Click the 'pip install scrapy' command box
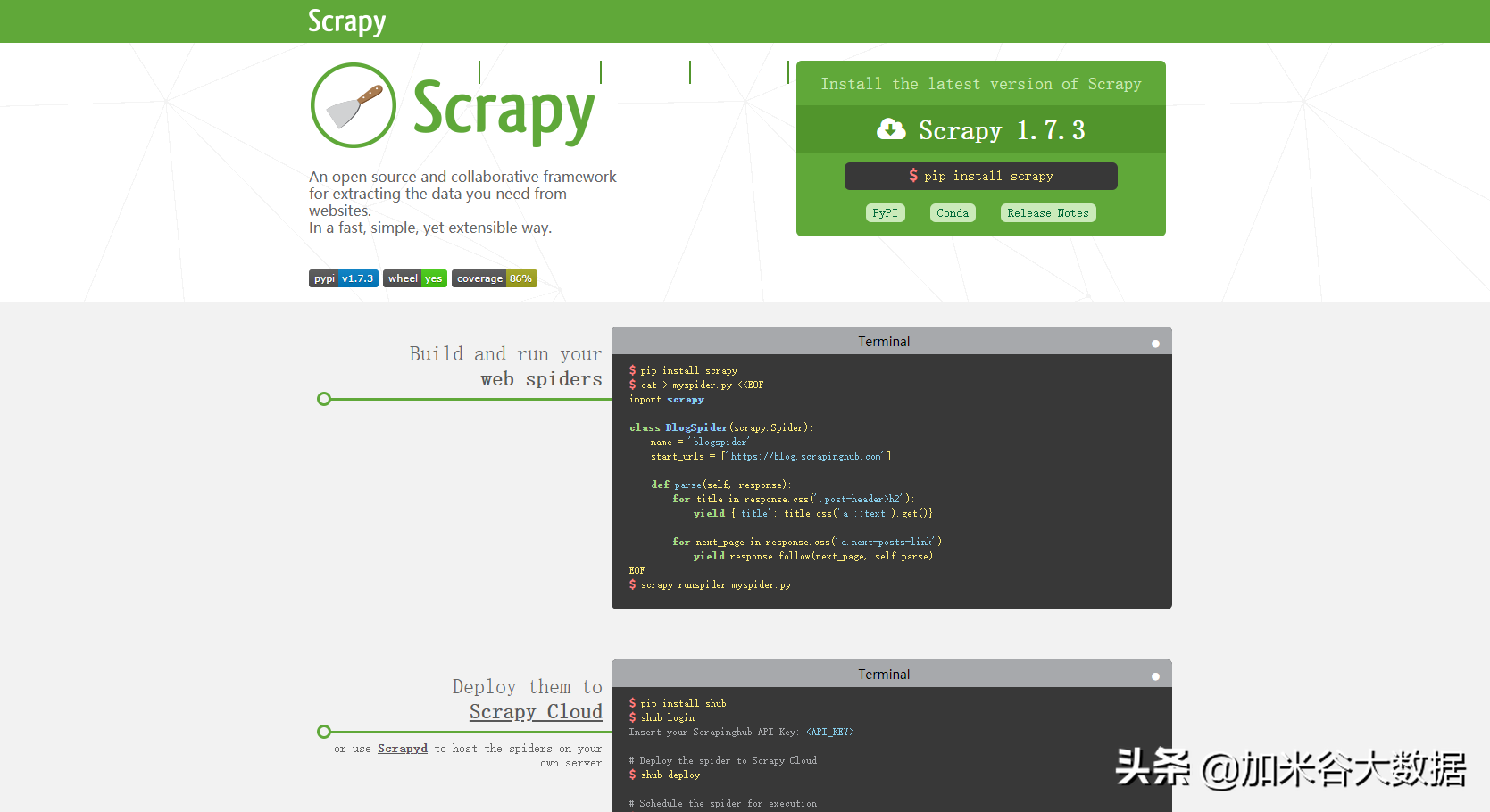 (981, 176)
